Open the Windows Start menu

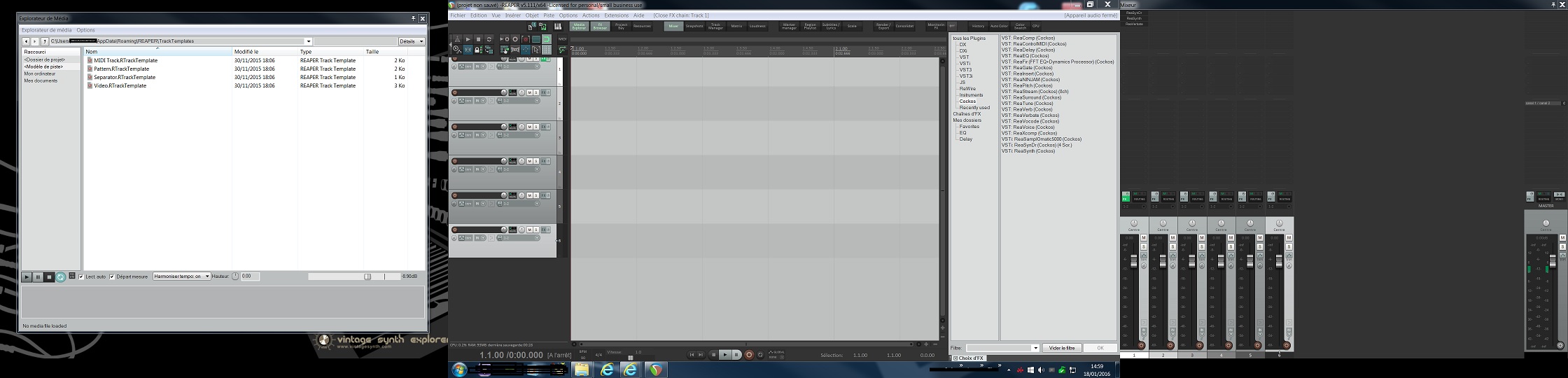[x=459, y=370]
